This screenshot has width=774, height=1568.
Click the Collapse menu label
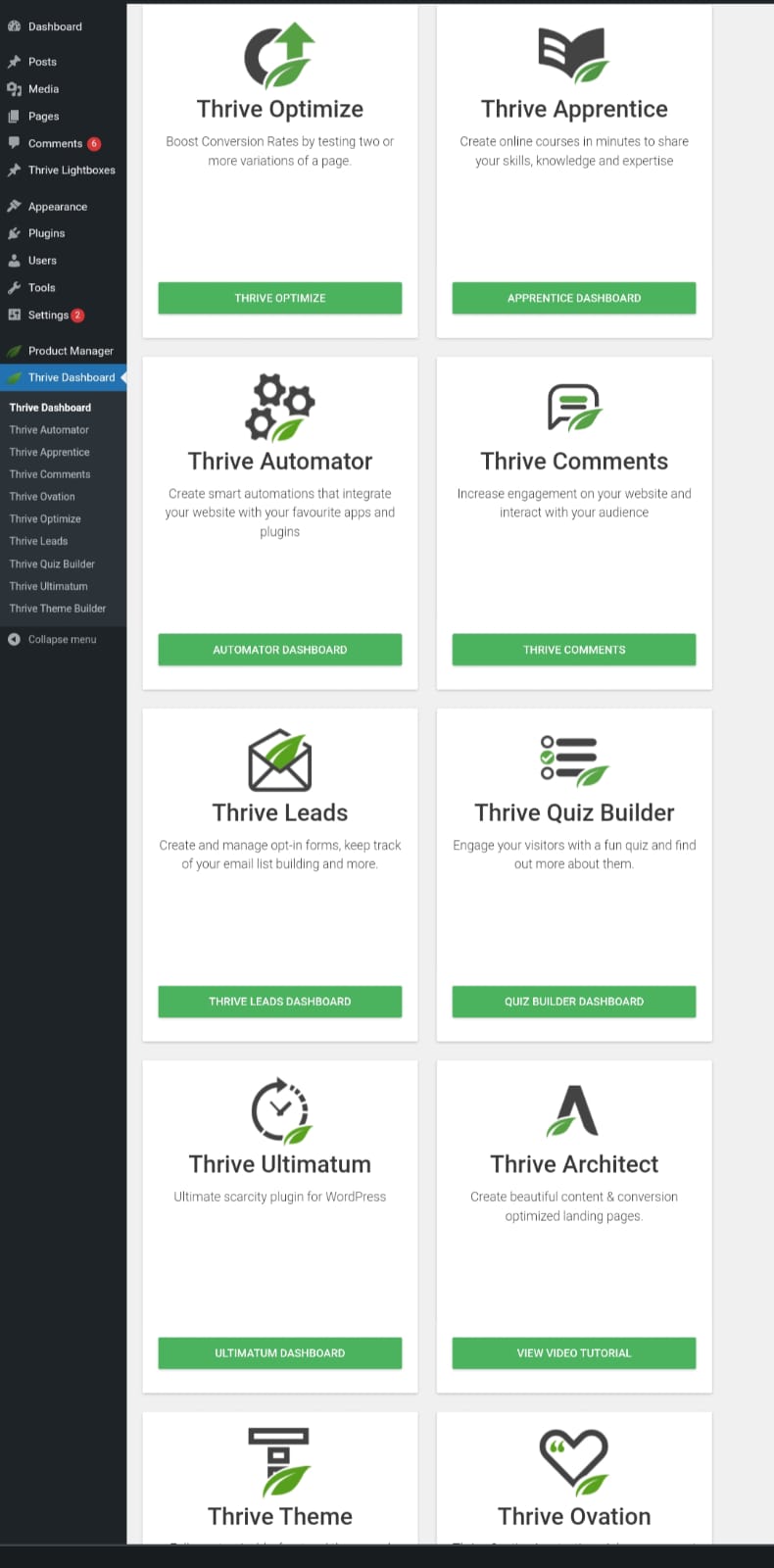coord(62,639)
